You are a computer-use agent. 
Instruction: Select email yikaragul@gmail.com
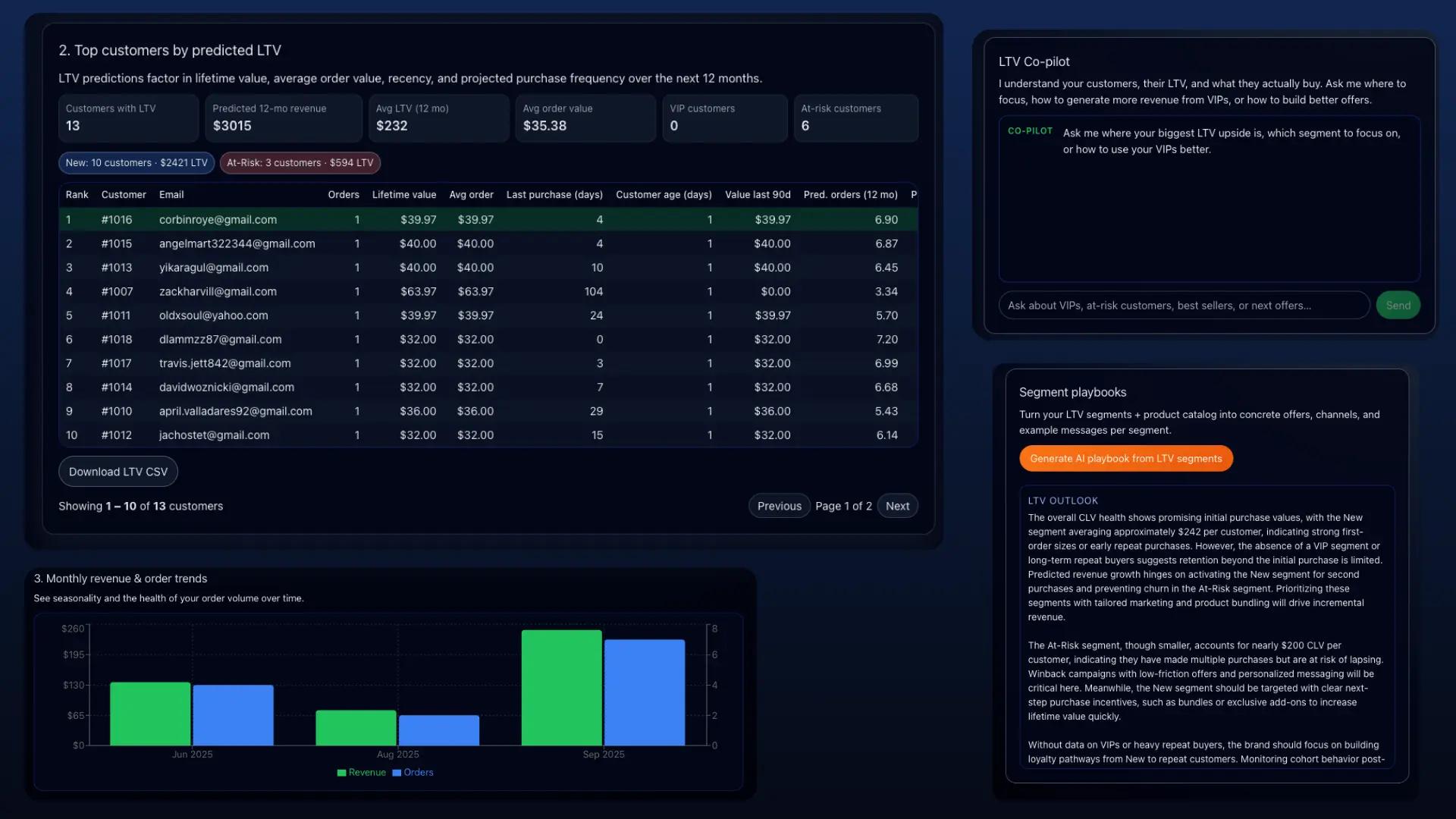click(213, 268)
